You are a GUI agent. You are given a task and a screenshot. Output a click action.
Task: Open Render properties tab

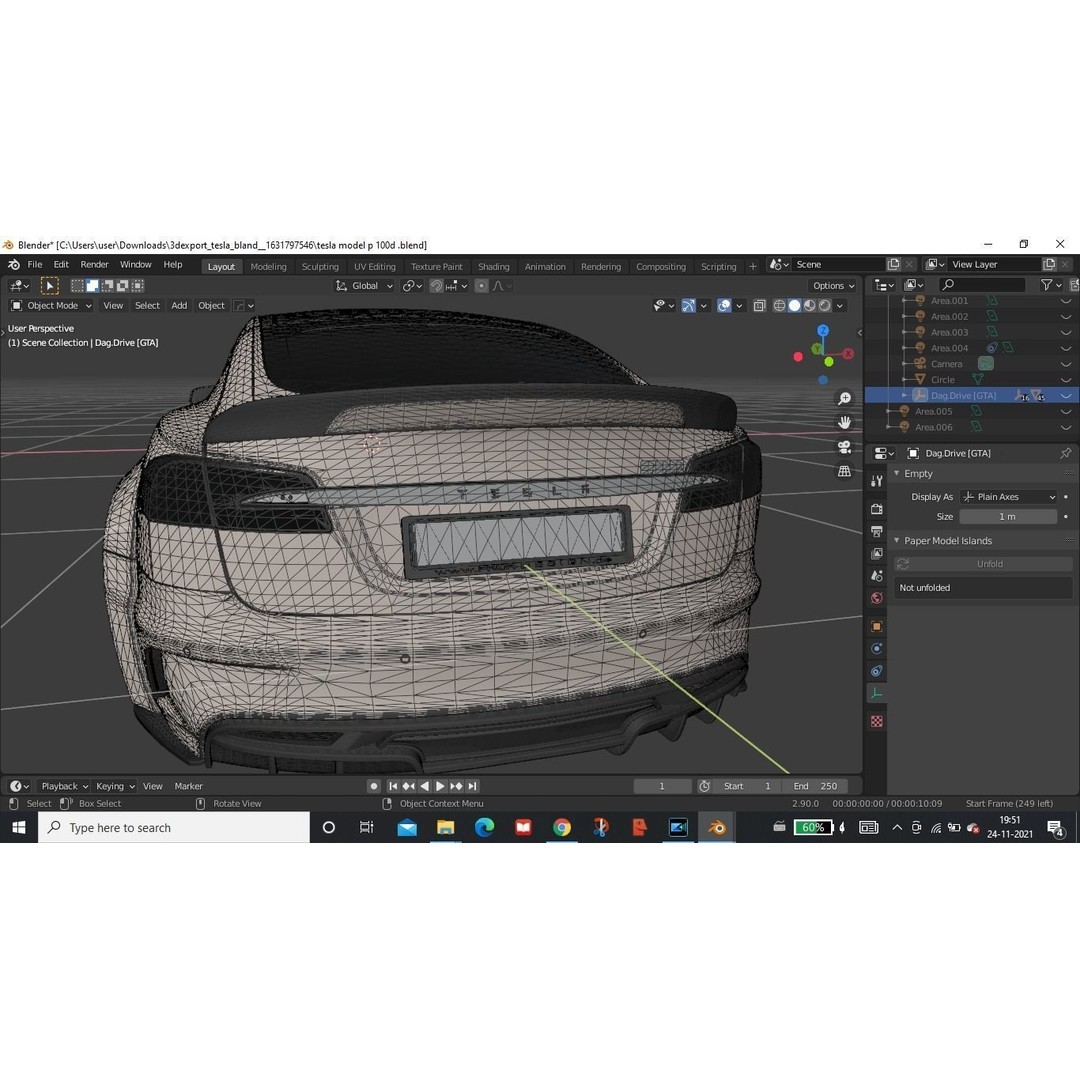point(876,509)
